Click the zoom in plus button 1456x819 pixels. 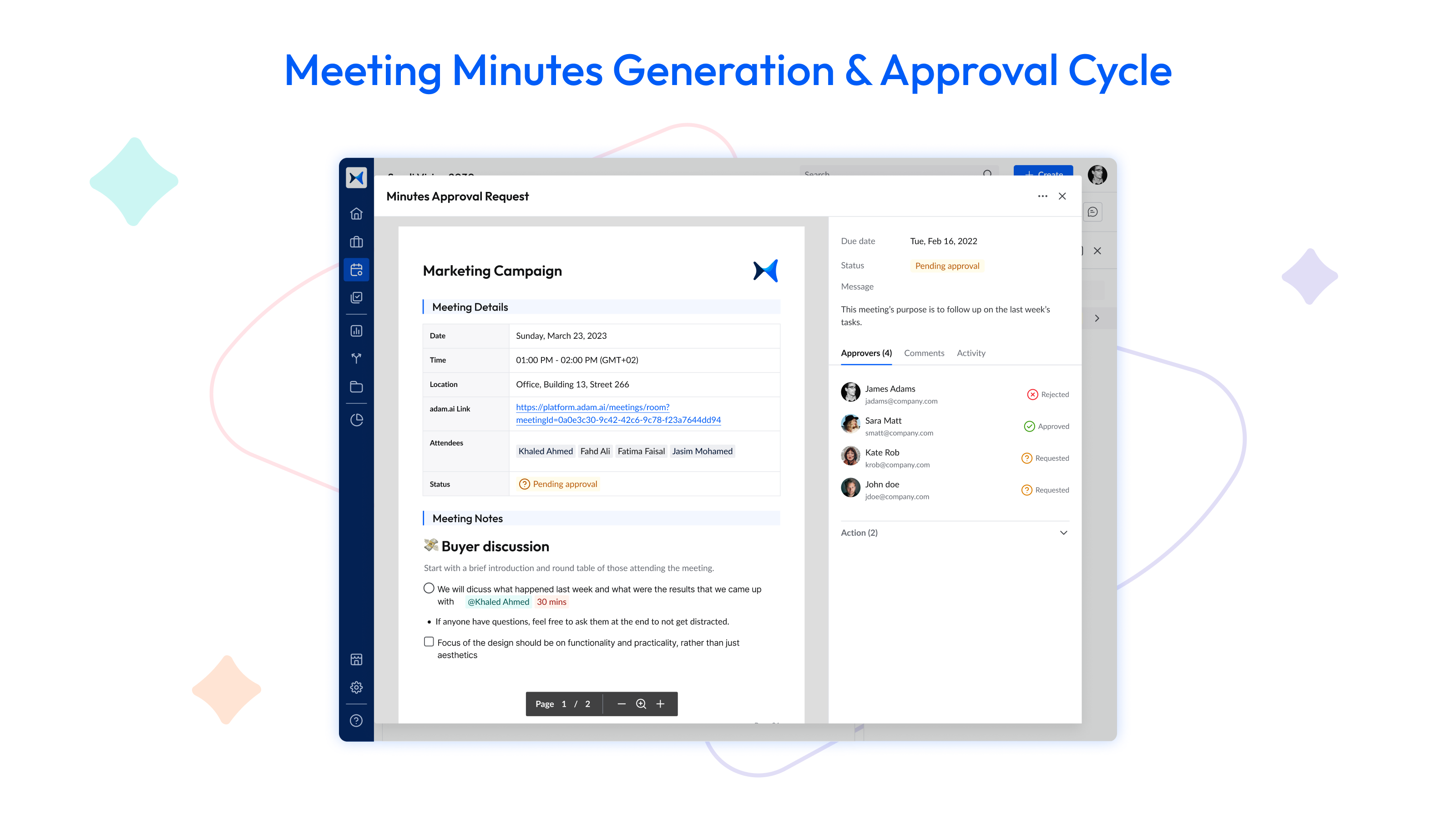pyautogui.click(x=660, y=704)
